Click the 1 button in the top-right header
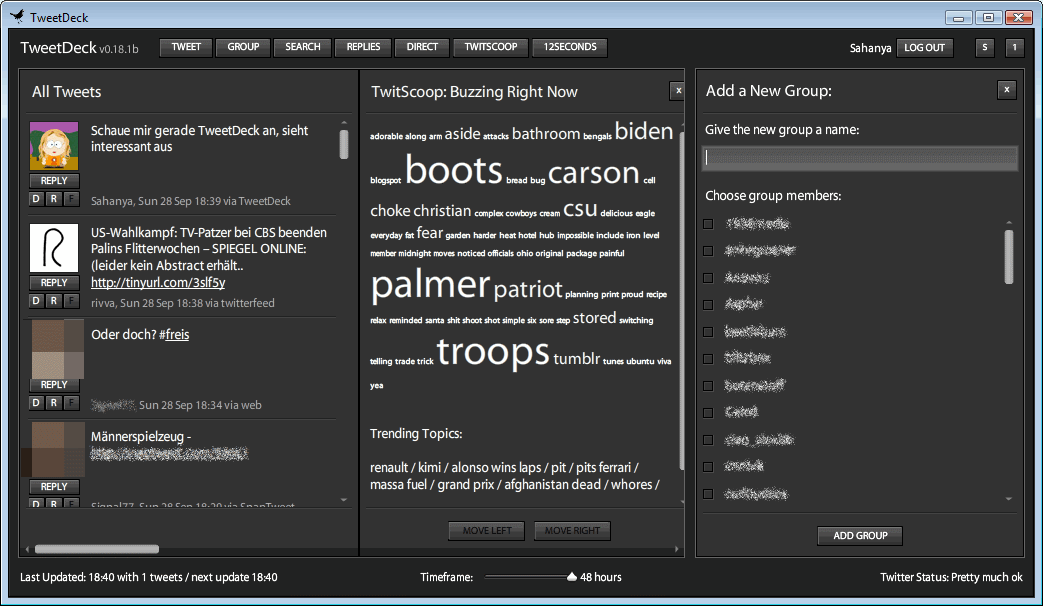The height and width of the screenshot is (606, 1043). tap(1014, 47)
